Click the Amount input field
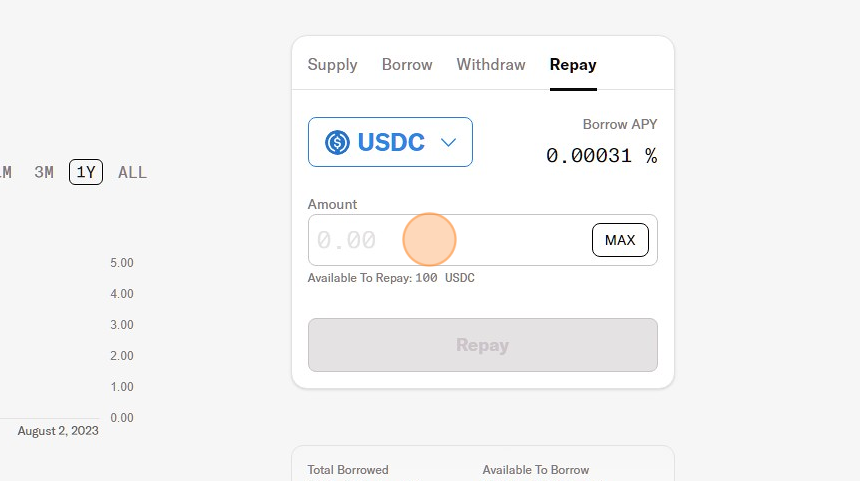Screen dimensions: 860x481 [450, 240]
